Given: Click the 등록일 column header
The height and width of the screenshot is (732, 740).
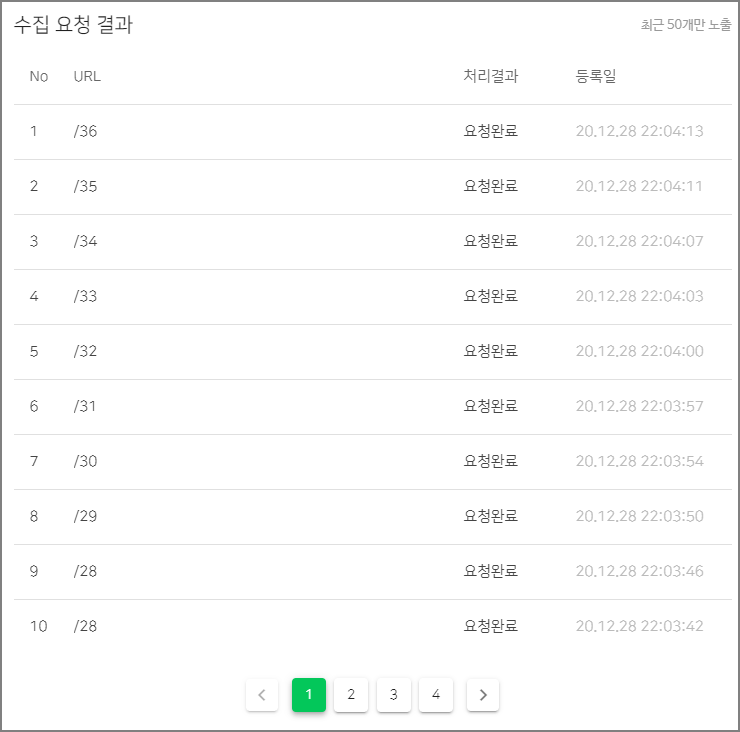Looking at the screenshot, I should point(596,76).
